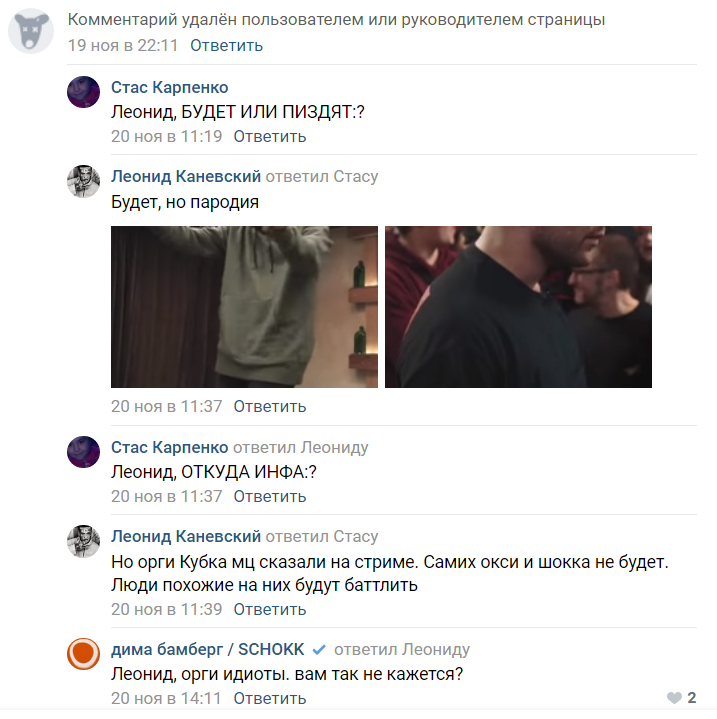Screen dimensions: 717x719
Task: Open Леонид Каневский's avatar on 'Будет, но пародия'
Action: coord(83,181)
